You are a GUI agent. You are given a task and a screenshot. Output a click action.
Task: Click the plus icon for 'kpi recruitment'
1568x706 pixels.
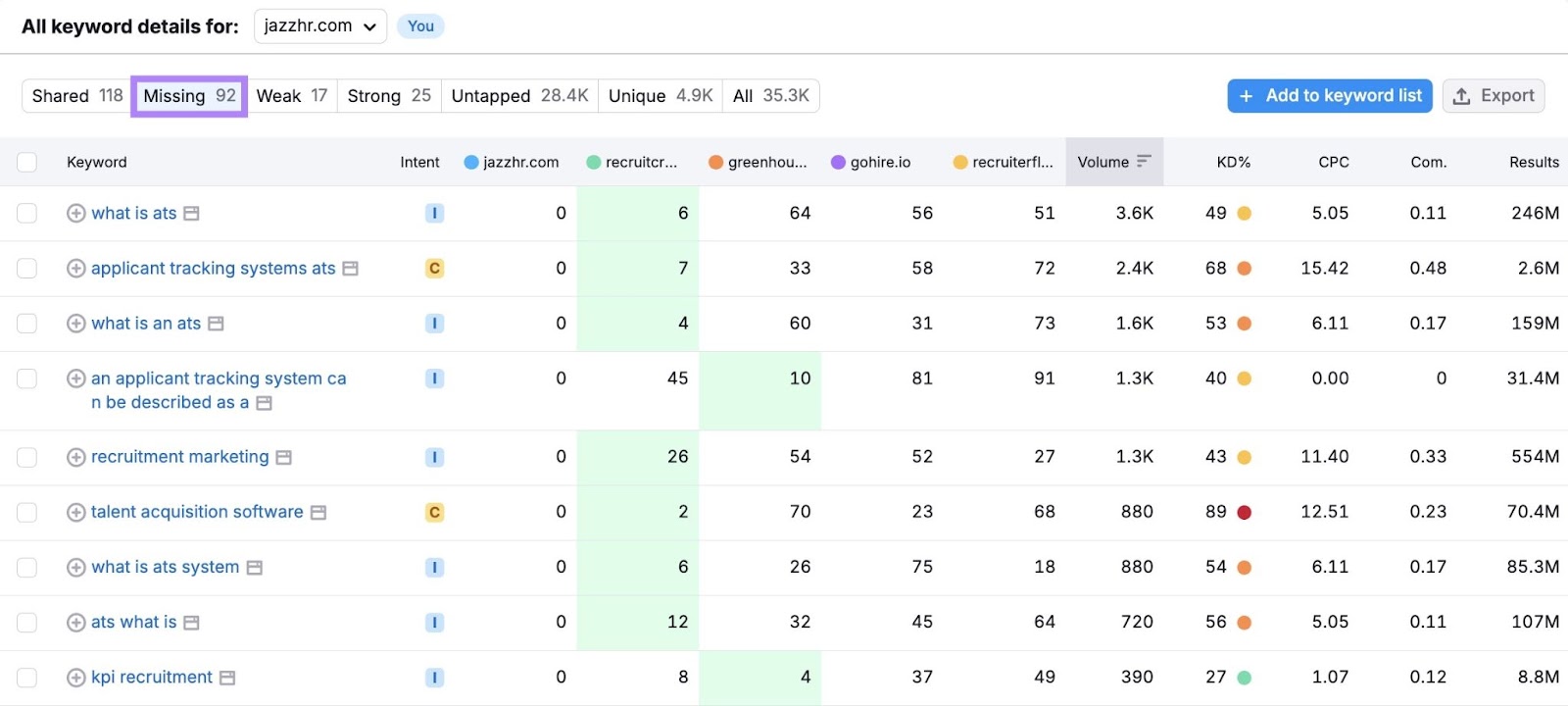[x=75, y=677]
